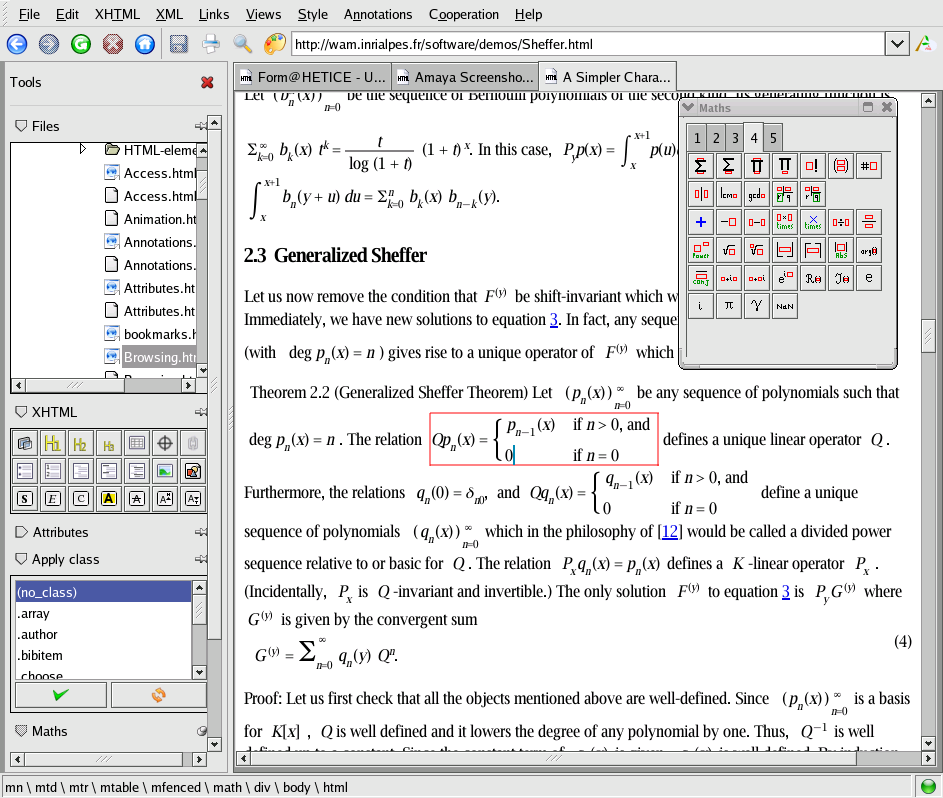Image resolution: width=943 pixels, height=798 pixels.
Task: Pin the Attributes panel
Action: 200,532
